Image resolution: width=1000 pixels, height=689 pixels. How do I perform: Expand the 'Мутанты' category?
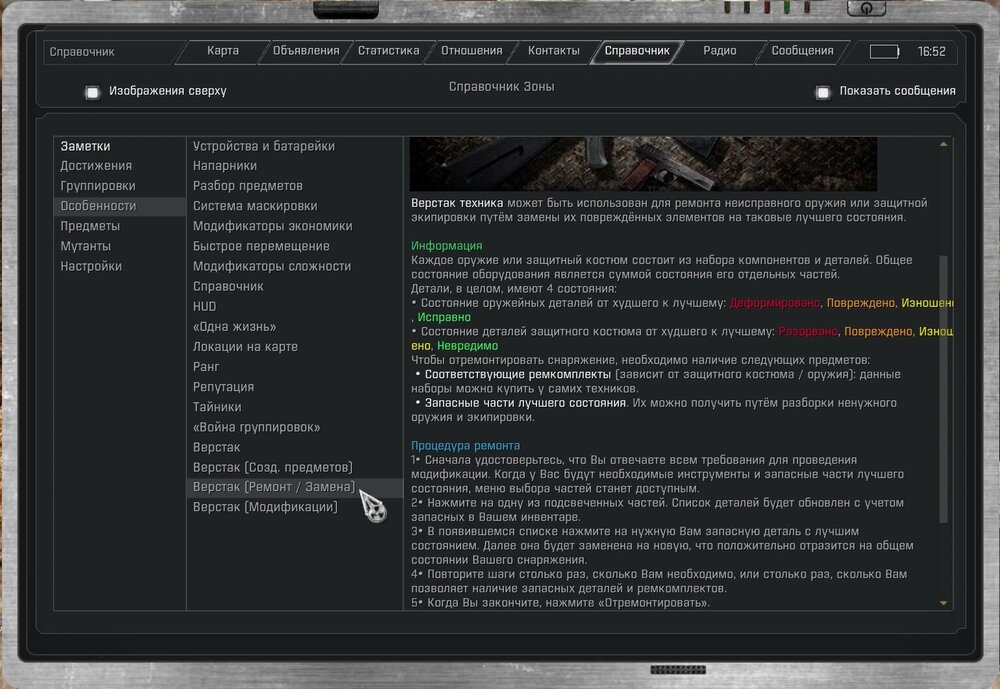pyautogui.click(x=85, y=246)
